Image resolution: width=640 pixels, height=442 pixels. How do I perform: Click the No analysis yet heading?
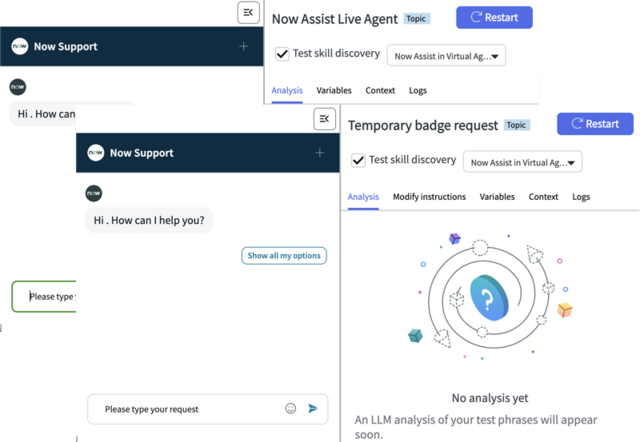pos(490,398)
